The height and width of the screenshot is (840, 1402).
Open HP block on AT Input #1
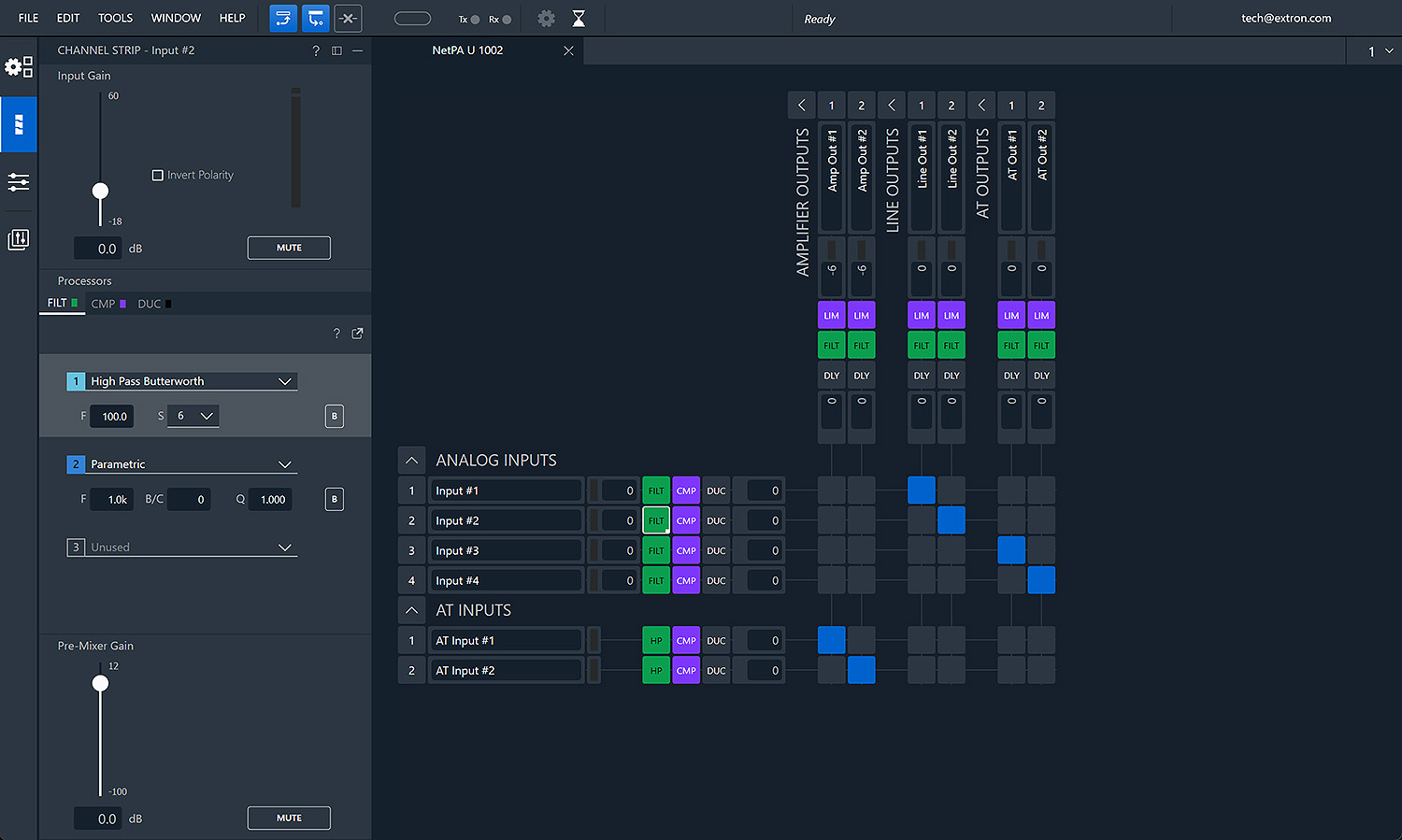click(656, 641)
